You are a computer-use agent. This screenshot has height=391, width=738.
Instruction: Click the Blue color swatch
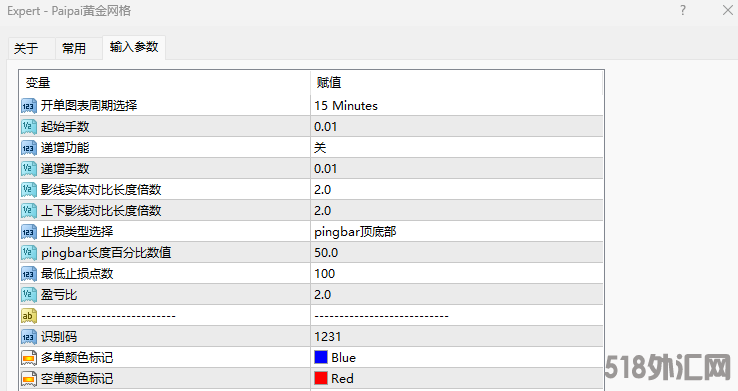[321, 357]
